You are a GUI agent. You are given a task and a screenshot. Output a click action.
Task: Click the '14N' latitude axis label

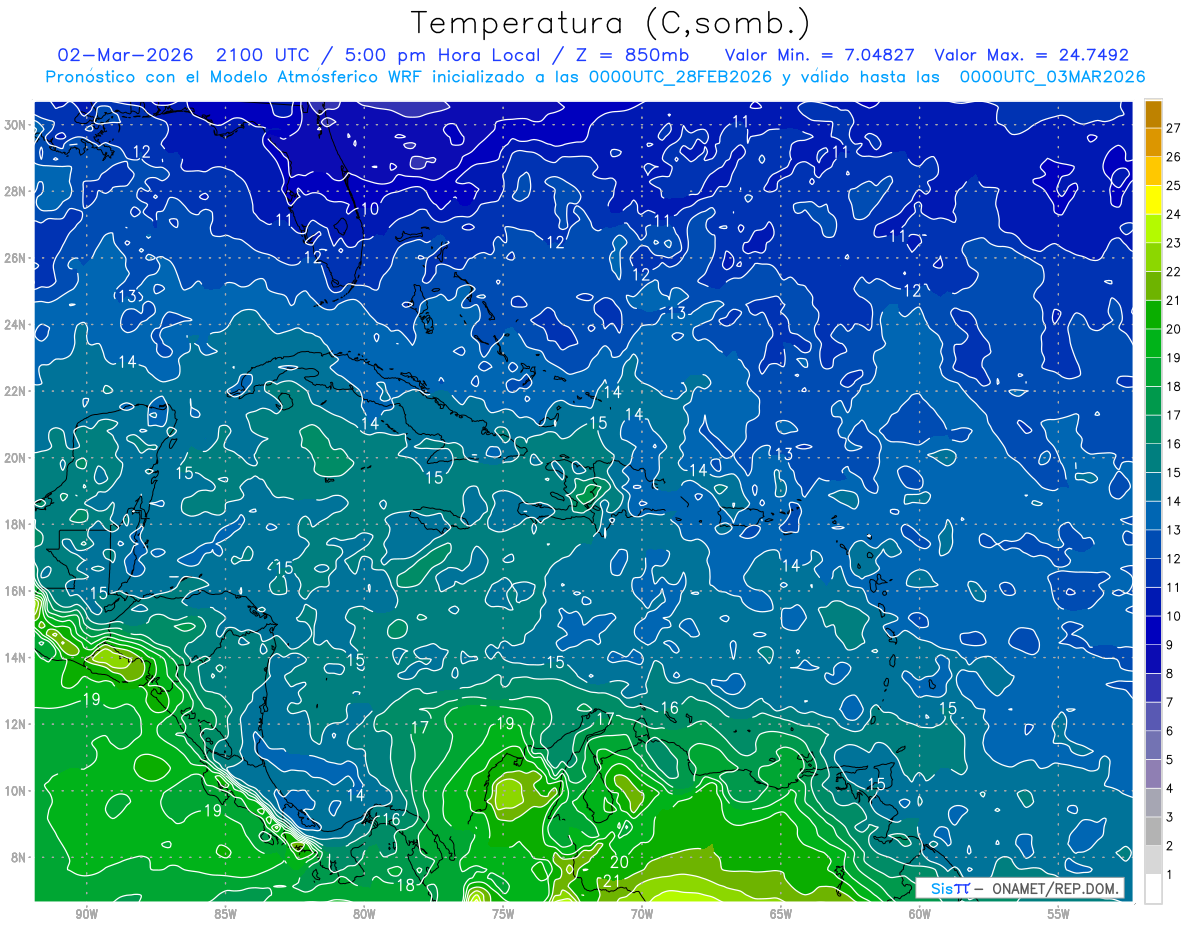(x=16, y=658)
